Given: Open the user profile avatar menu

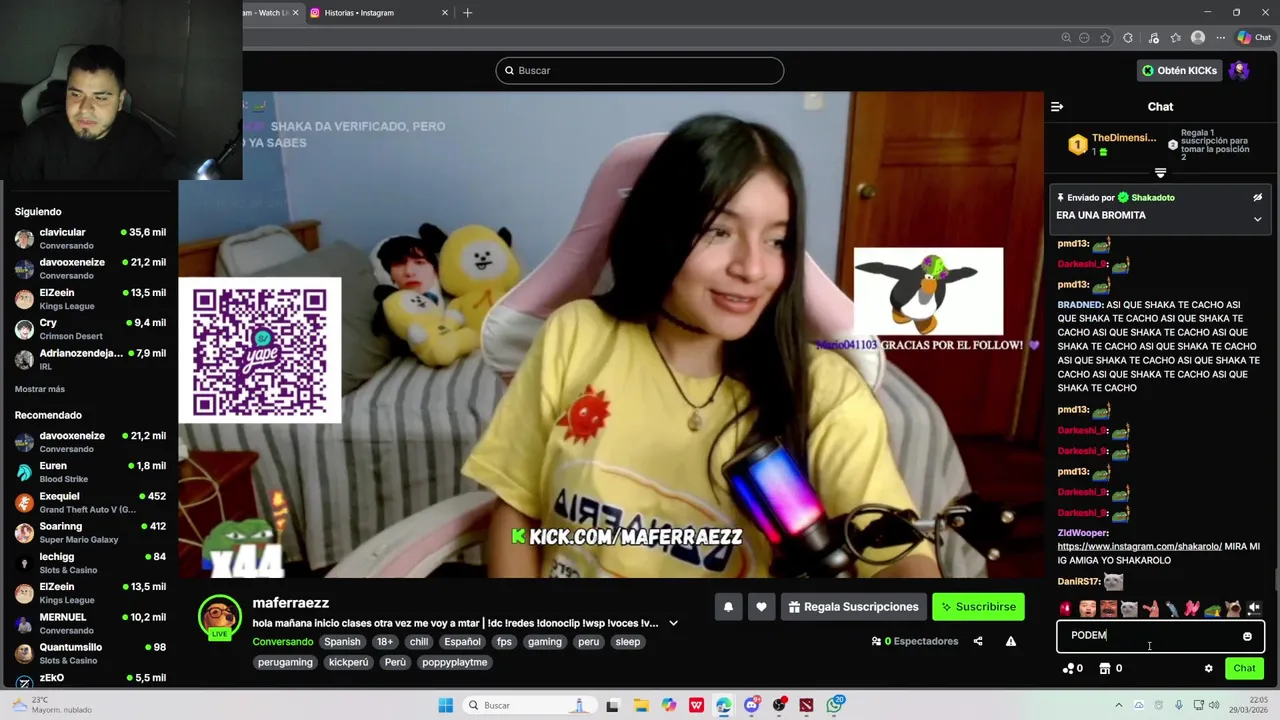Looking at the screenshot, I should pos(1239,71).
